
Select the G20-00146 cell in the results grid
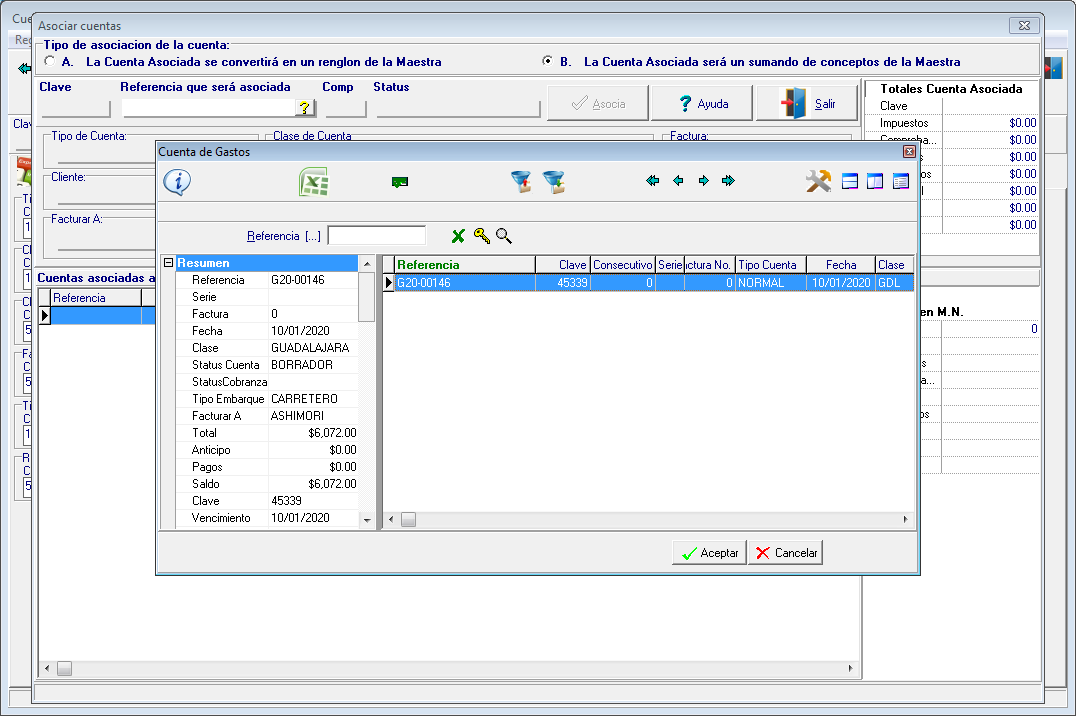(465, 283)
